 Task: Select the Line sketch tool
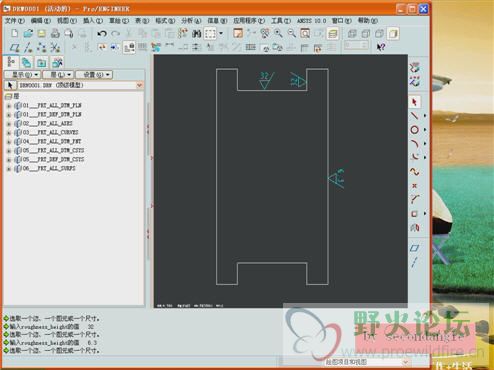[x=414, y=116]
